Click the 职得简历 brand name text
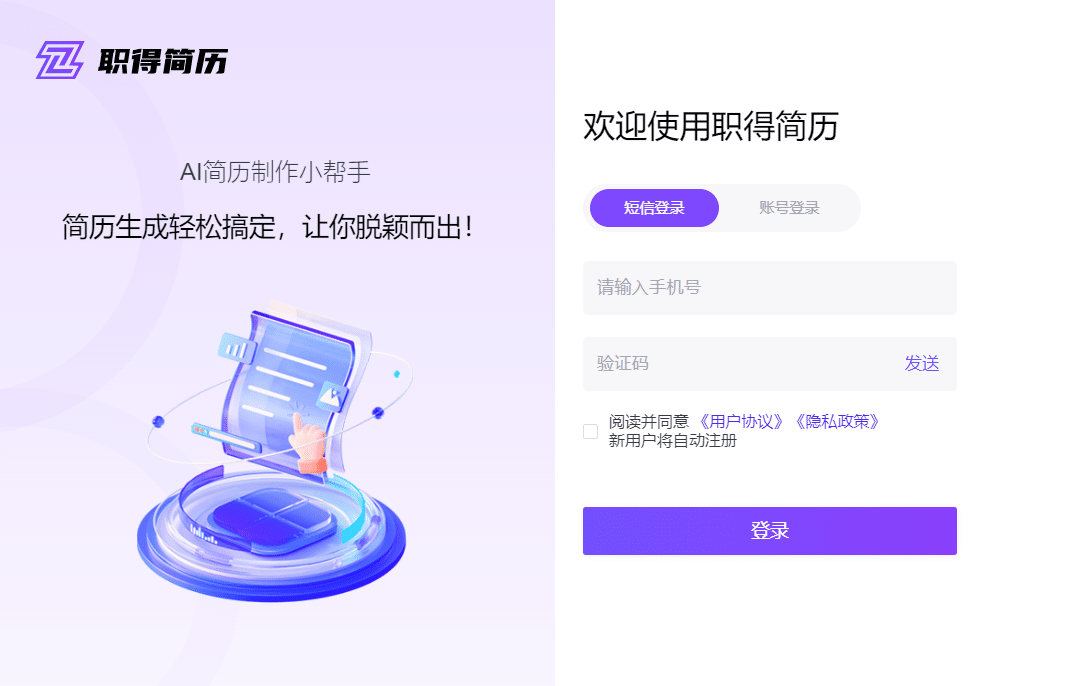Image resolution: width=1084 pixels, height=686 pixels. (x=163, y=62)
